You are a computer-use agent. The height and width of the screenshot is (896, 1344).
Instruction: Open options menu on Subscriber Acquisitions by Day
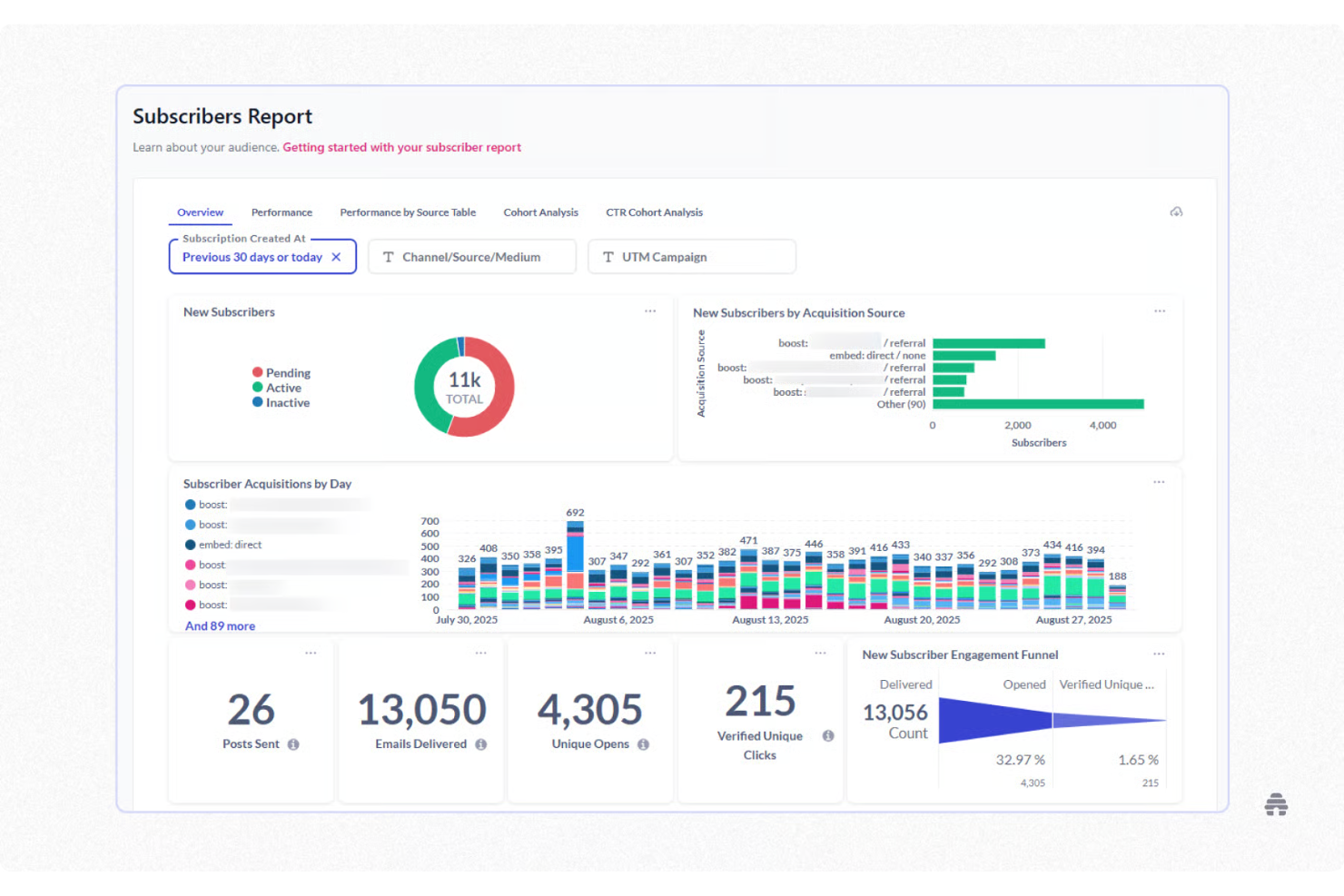1159,482
